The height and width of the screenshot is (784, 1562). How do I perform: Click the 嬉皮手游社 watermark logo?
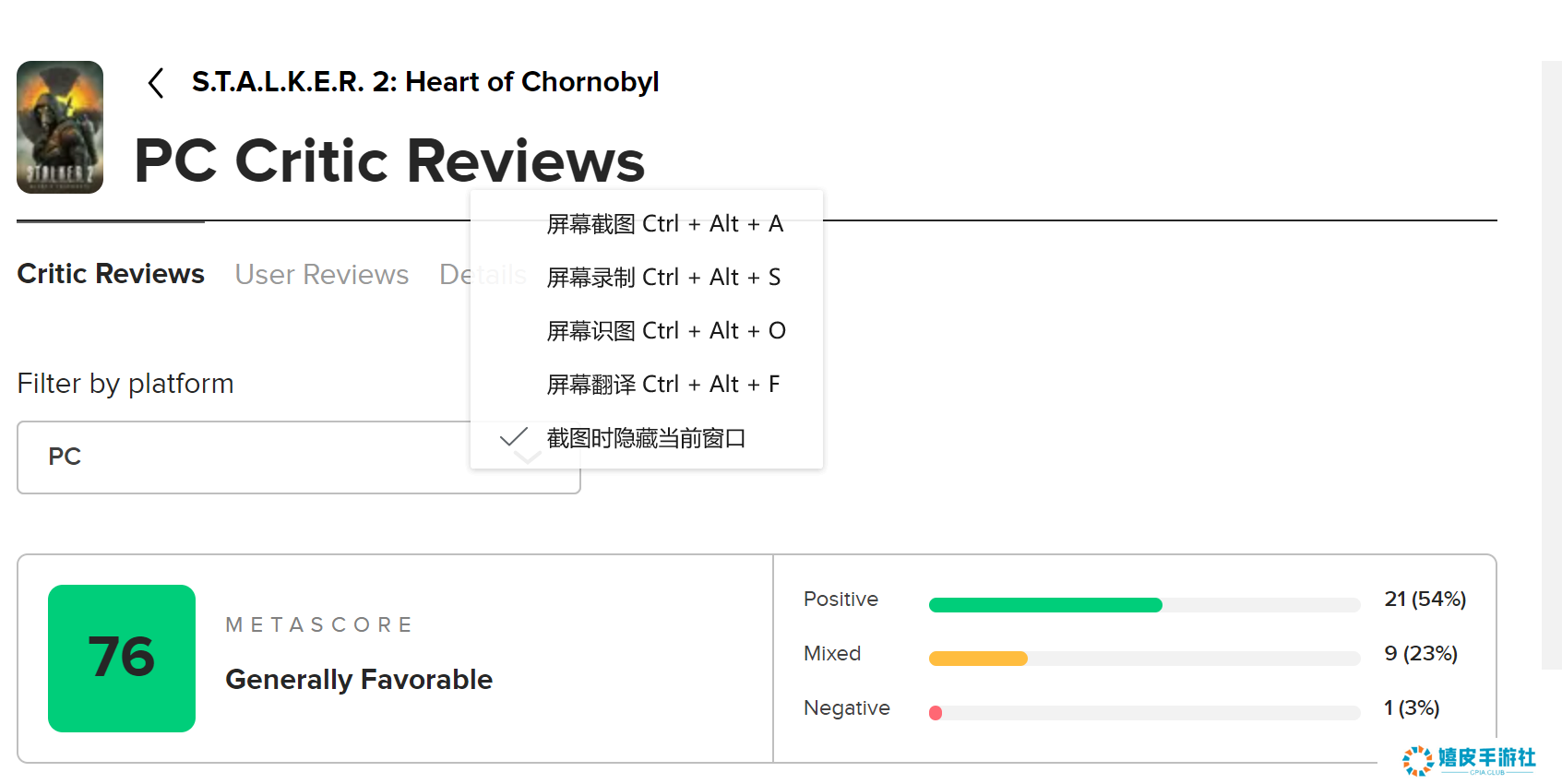coord(1469,759)
